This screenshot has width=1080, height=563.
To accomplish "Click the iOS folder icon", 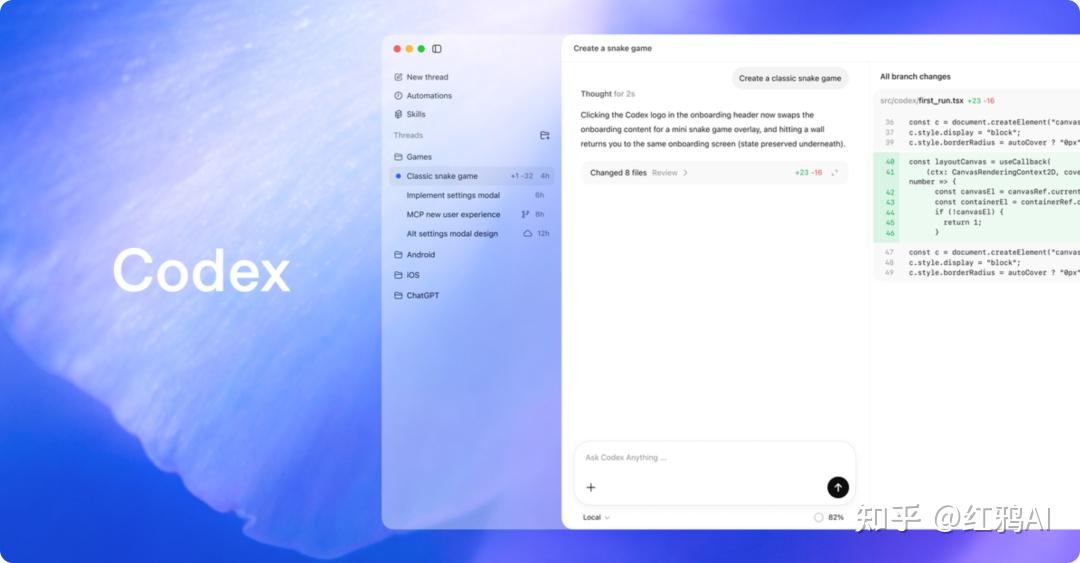I will [x=398, y=275].
